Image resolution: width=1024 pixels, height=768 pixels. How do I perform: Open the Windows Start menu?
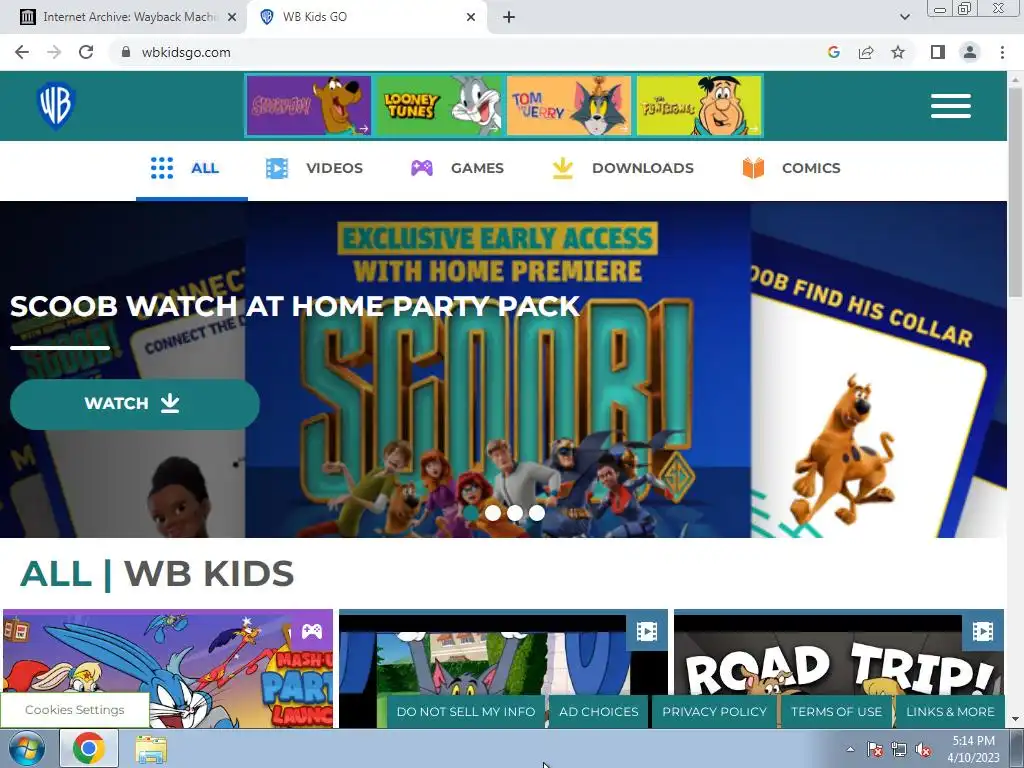point(26,749)
